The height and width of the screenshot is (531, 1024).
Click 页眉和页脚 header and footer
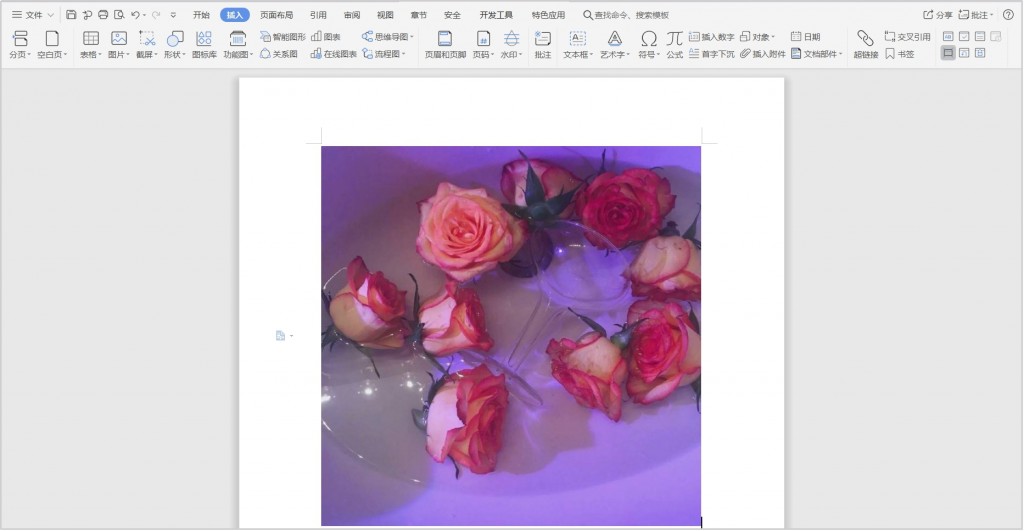point(445,44)
